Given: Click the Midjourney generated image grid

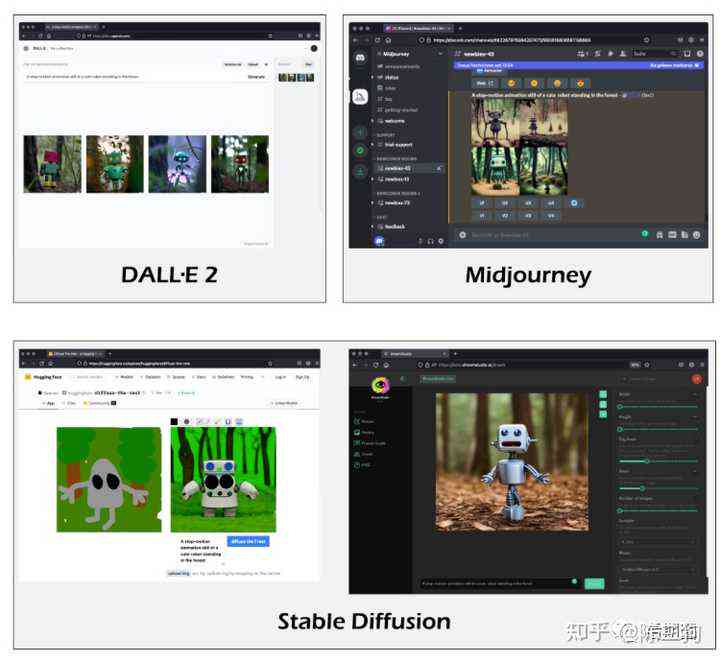Looking at the screenshot, I should click(519, 147).
